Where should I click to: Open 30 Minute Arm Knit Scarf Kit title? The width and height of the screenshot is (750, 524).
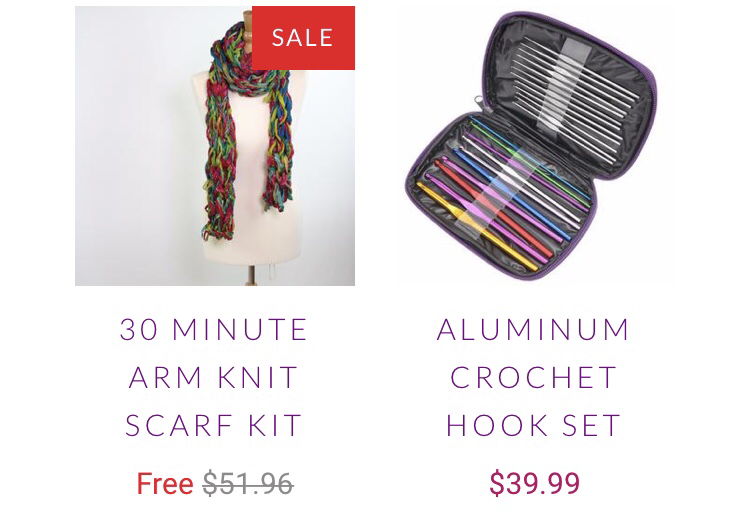pyautogui.click(x=213, y=377)
